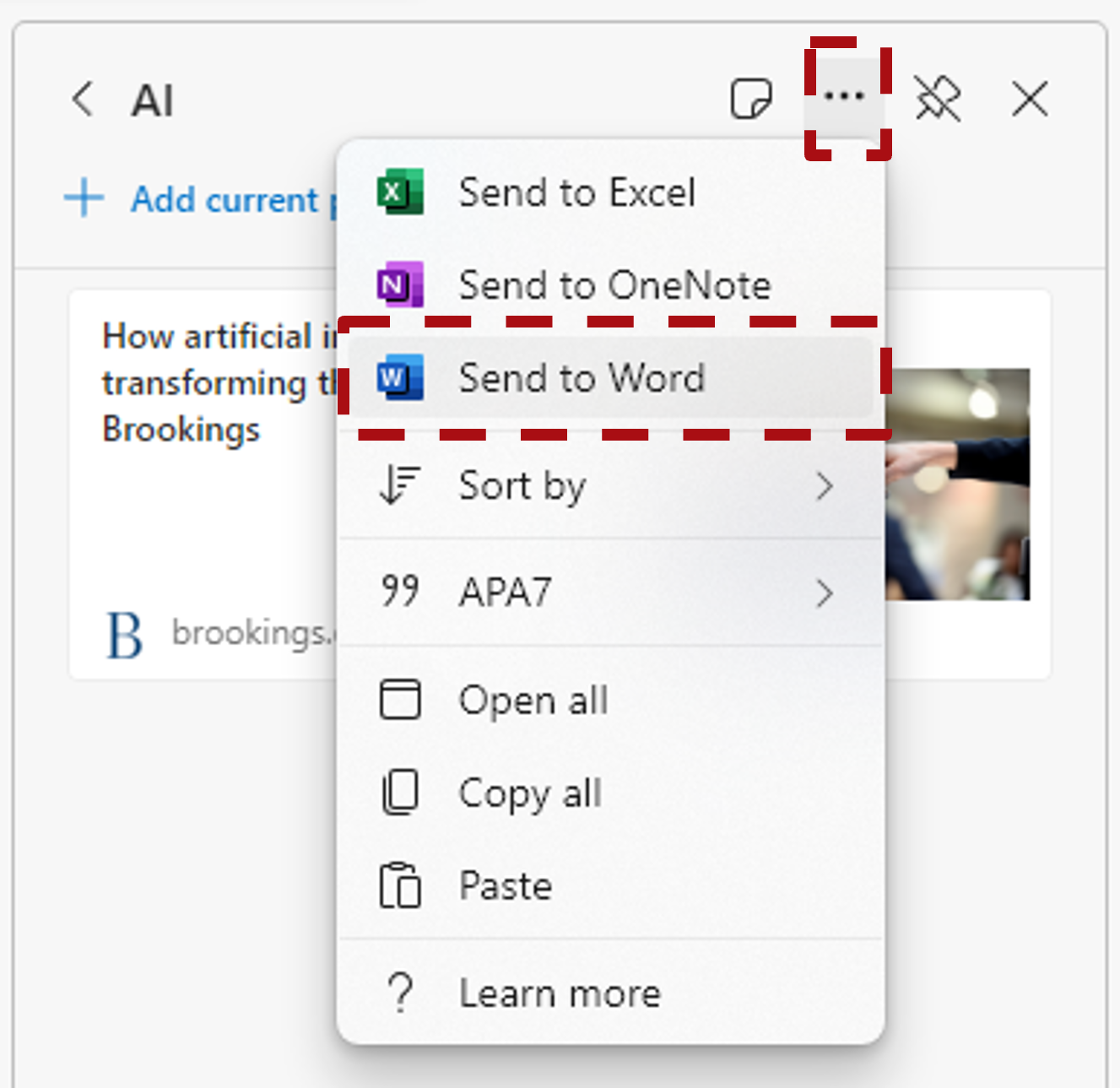Expand the Sort by submenu chevron
This screenshot has width=1120, height=1088.
coord(825,486)
